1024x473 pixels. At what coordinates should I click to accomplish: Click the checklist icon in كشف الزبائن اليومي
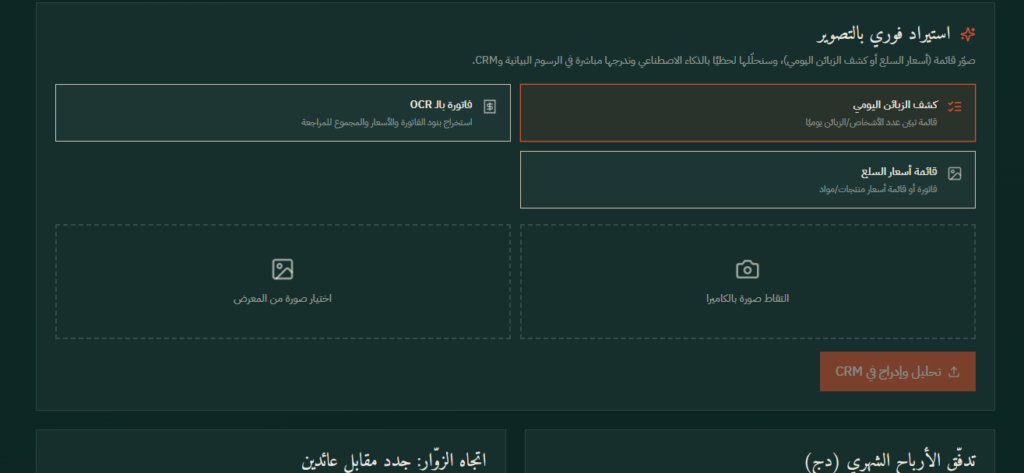click(955, 106)
